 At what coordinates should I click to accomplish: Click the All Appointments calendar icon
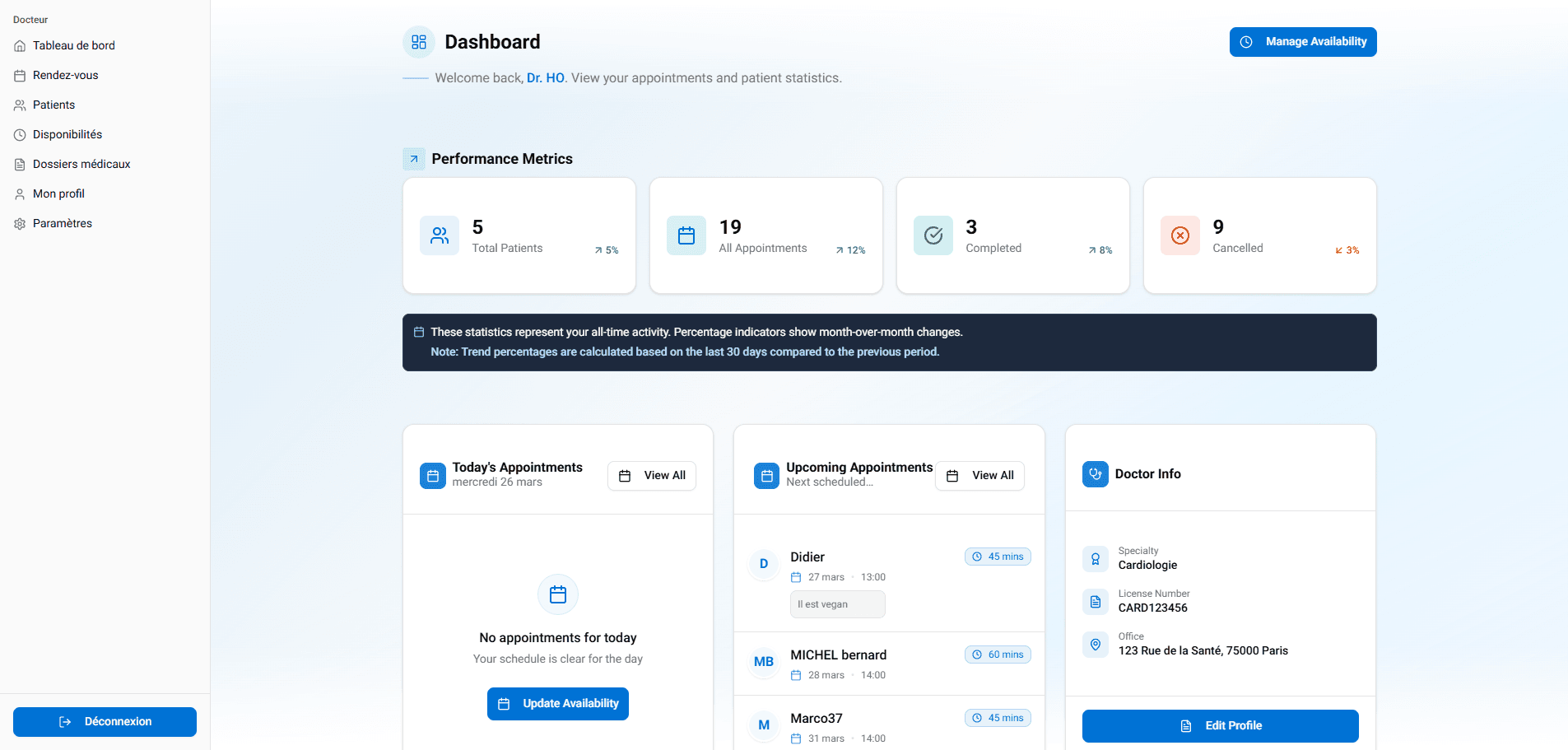tap(686, 236)
